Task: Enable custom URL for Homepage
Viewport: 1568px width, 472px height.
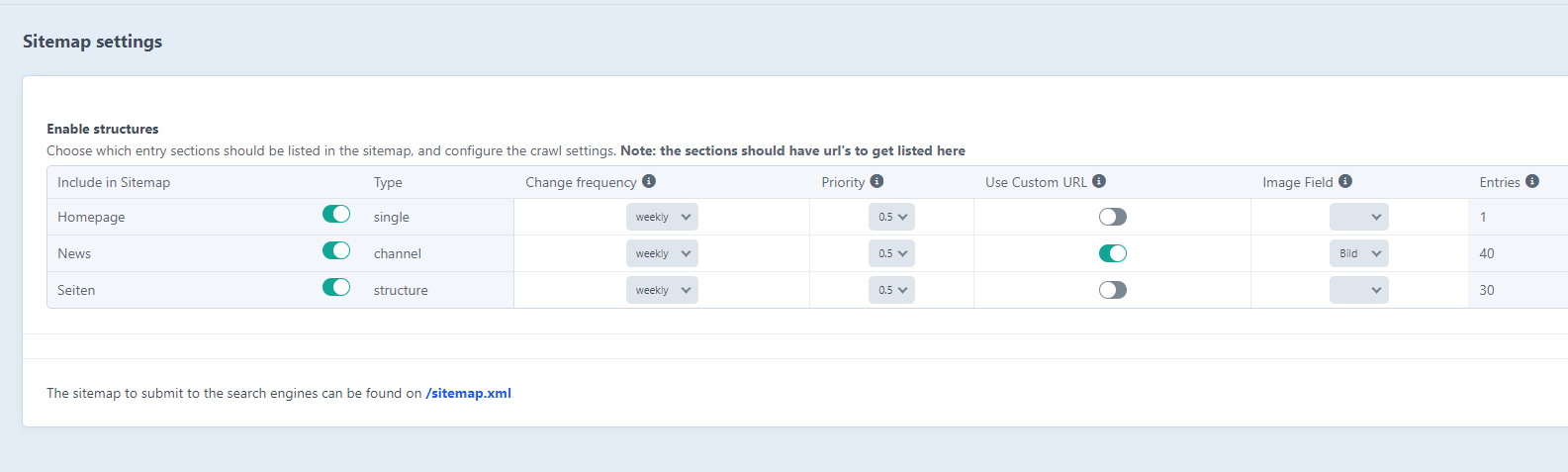Action: tap(1113, 217)
